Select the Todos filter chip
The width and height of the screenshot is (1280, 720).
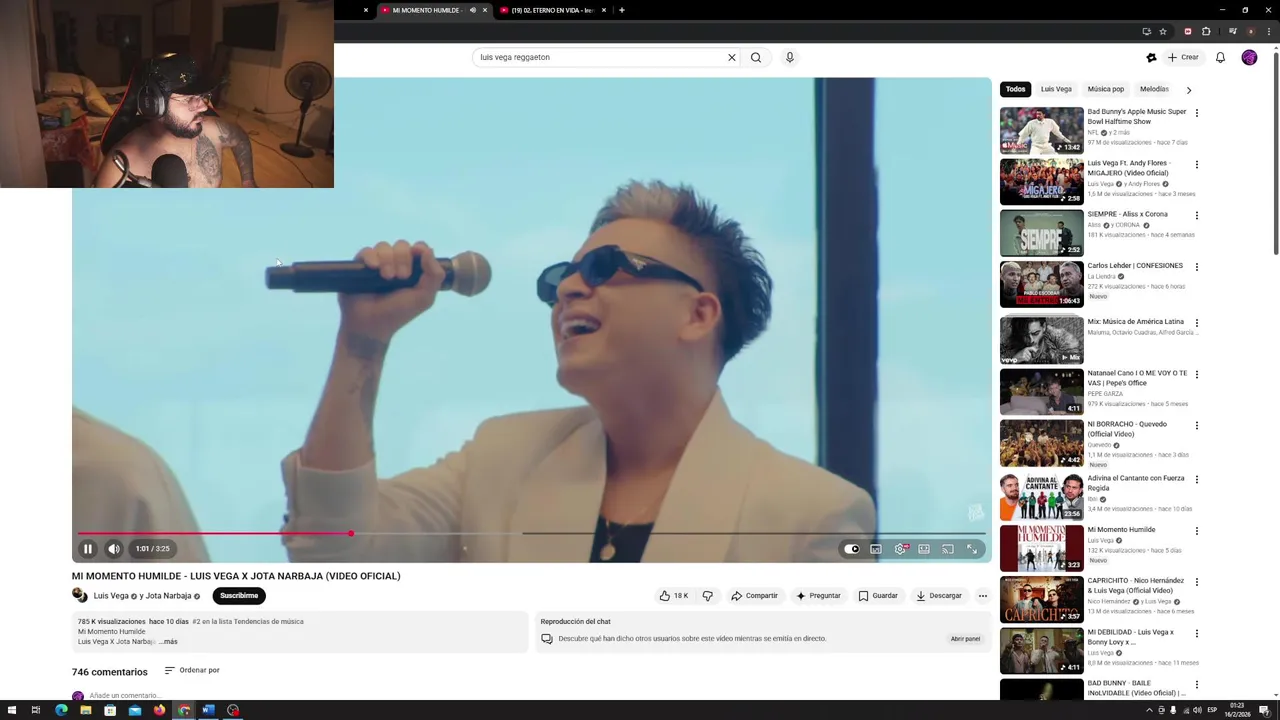(1015, 89)
